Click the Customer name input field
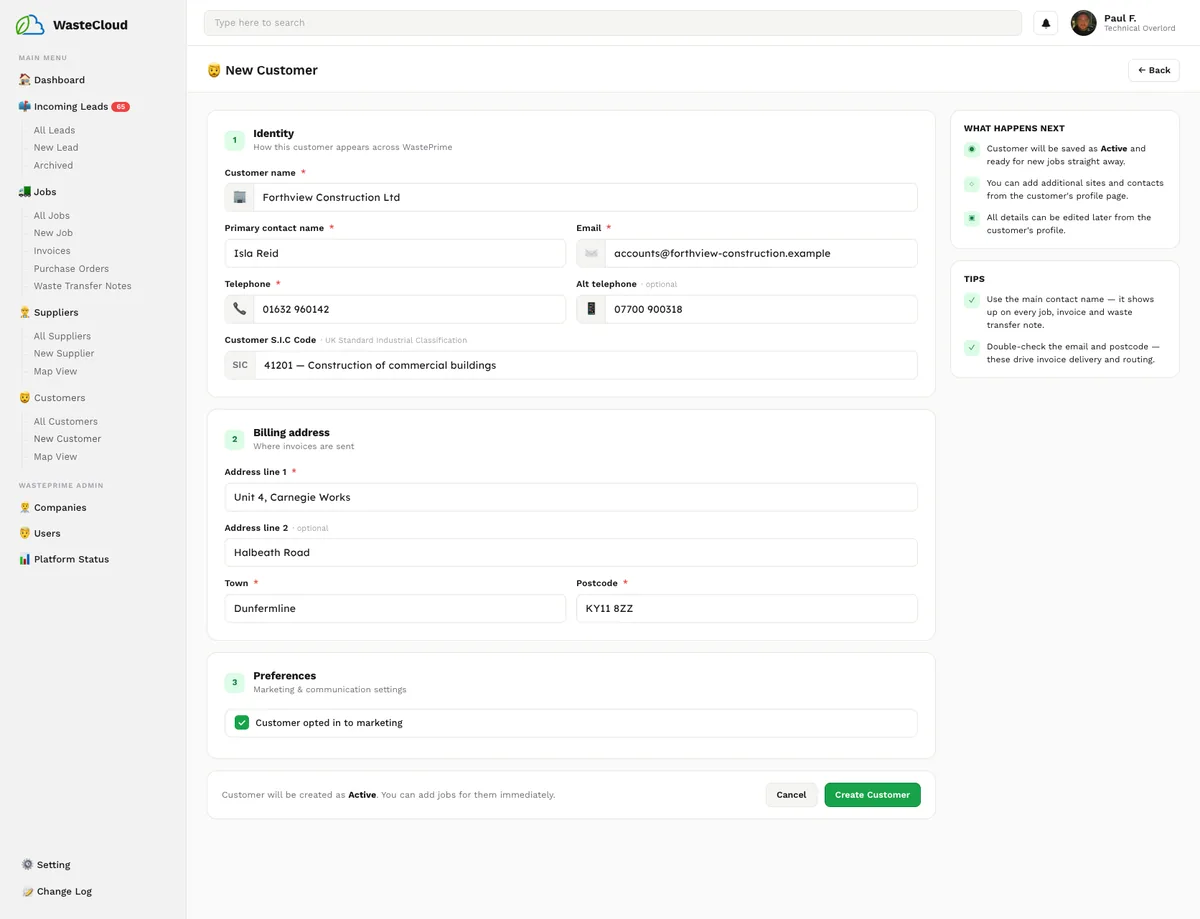The height and width of the screenshot is (919, 1200). coord(585,198)
